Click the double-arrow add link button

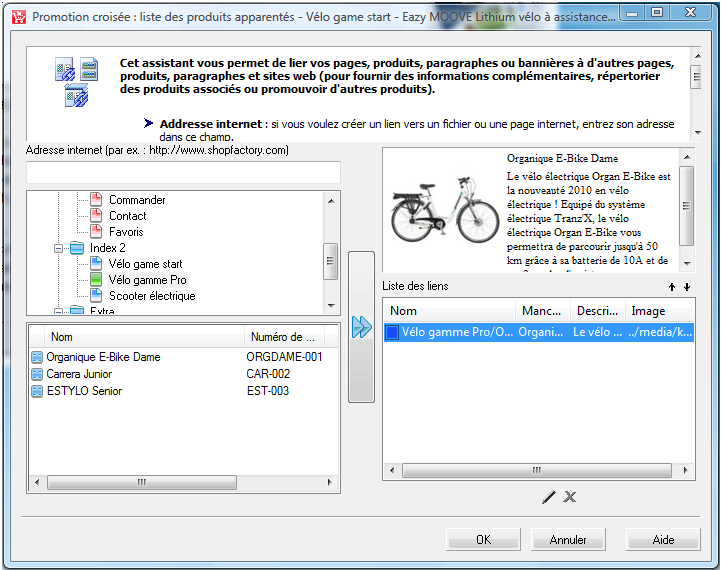(361, 327)
